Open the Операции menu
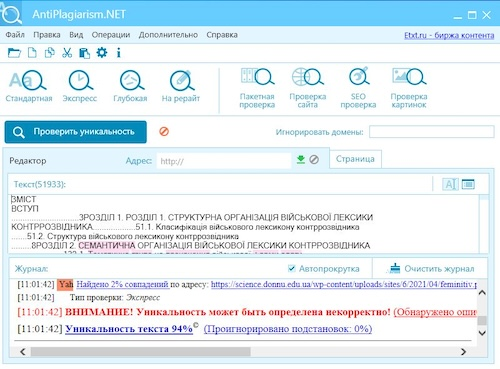Image resolution: width=500 pixels, height=369 pixels. (x=111, y=35)
